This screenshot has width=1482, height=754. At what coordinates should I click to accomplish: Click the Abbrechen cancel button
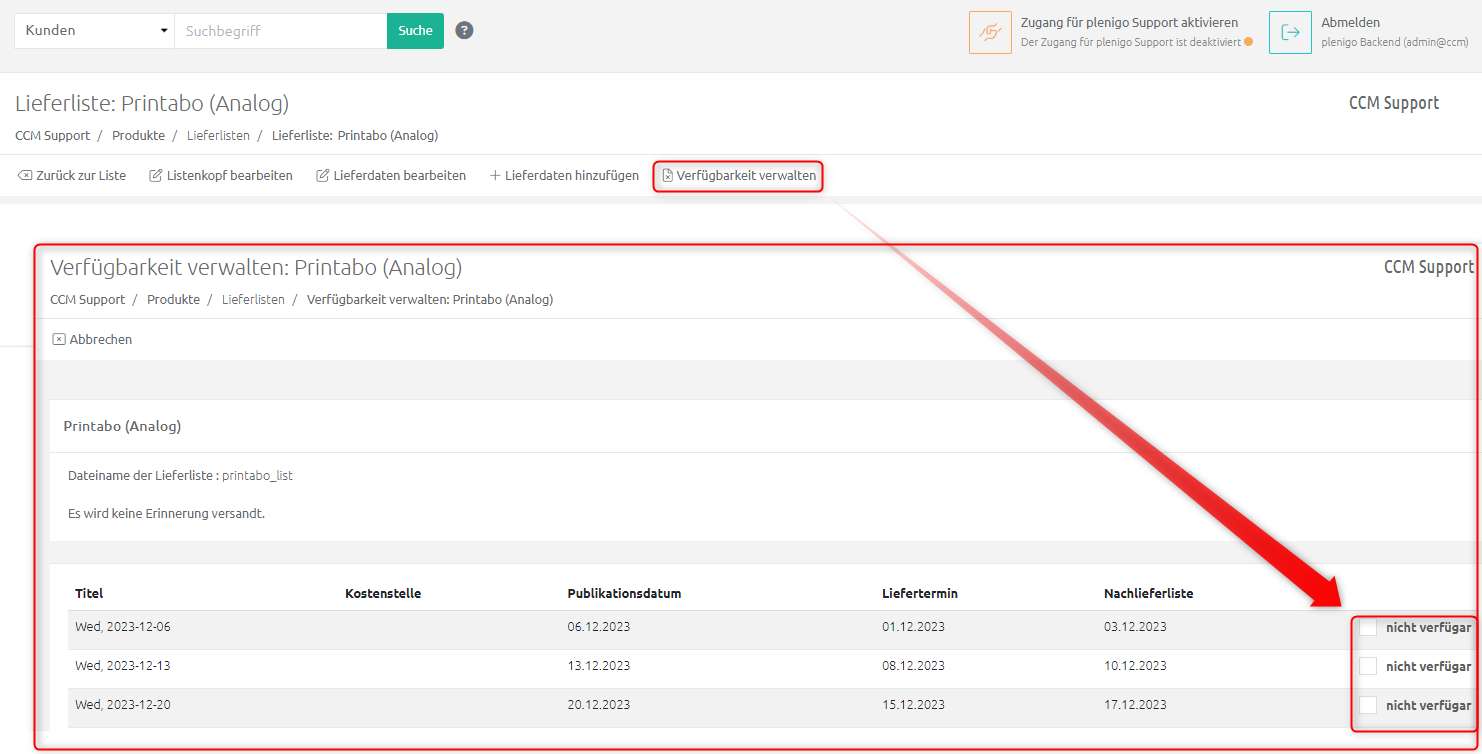tap(92, 339)
